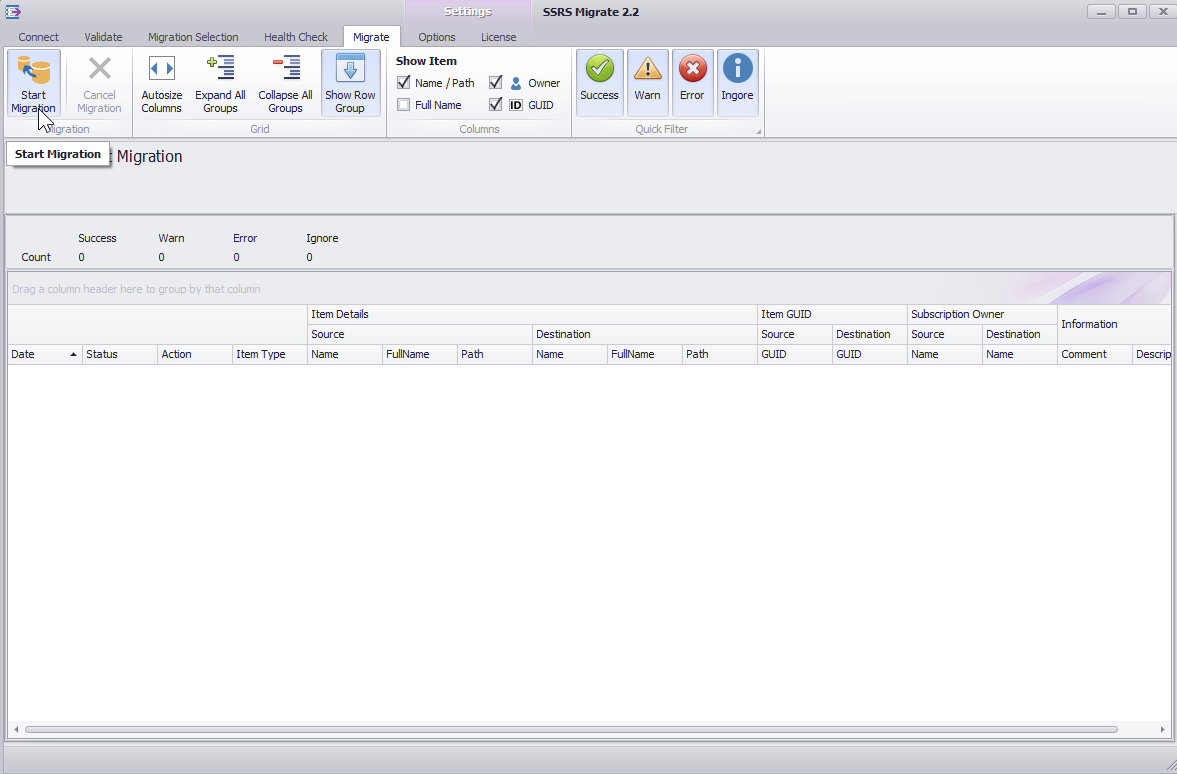Viewport: 1177px width, 774px height.
Task: Collapse all groups in the grid
Action: pyautogui.click(x=285, y=83)
